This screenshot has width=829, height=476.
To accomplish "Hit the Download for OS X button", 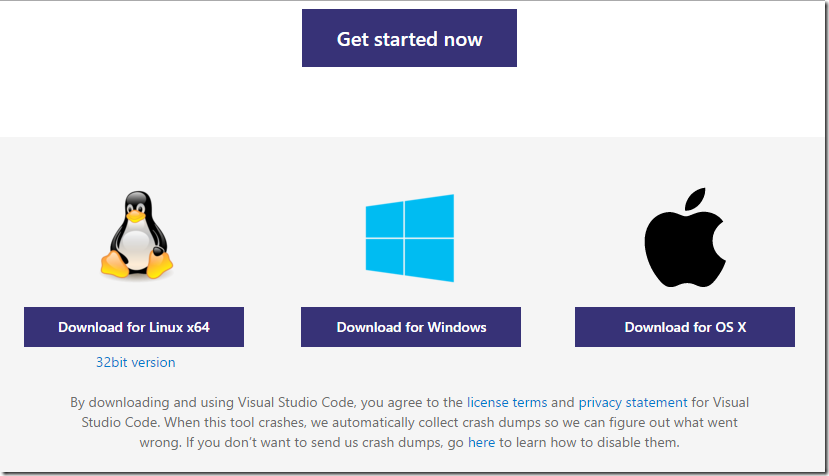I will coord(685,327).
